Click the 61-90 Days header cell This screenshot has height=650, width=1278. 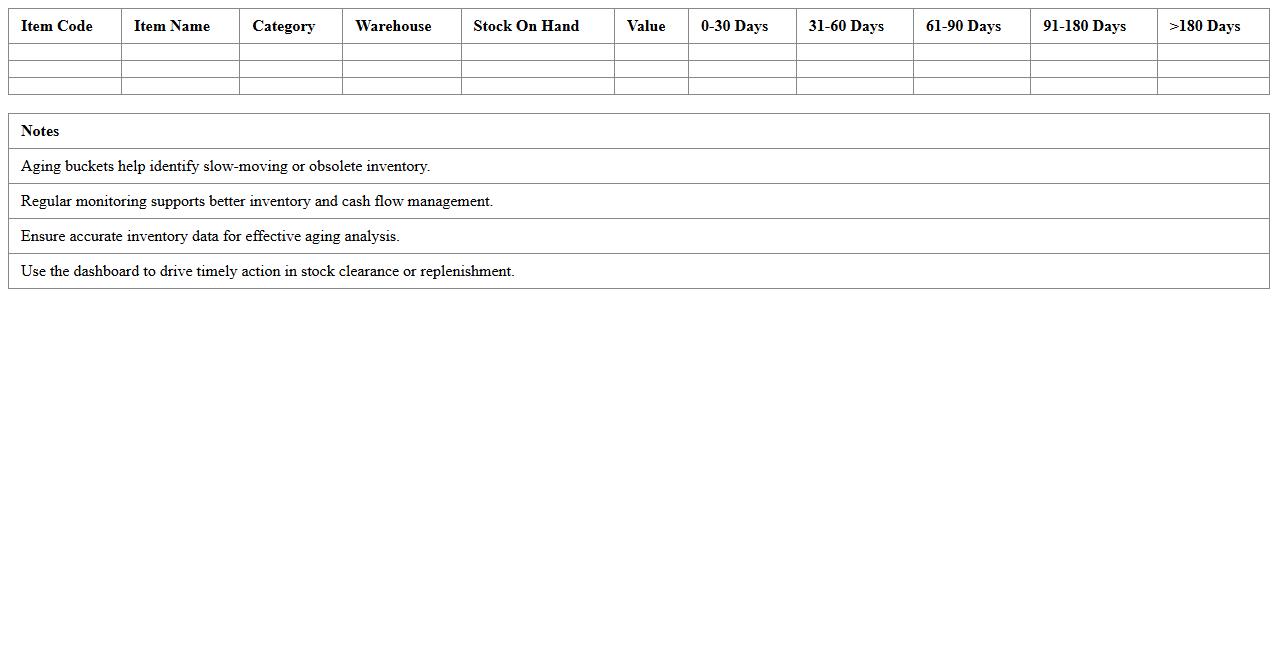[x=963, y=26]
